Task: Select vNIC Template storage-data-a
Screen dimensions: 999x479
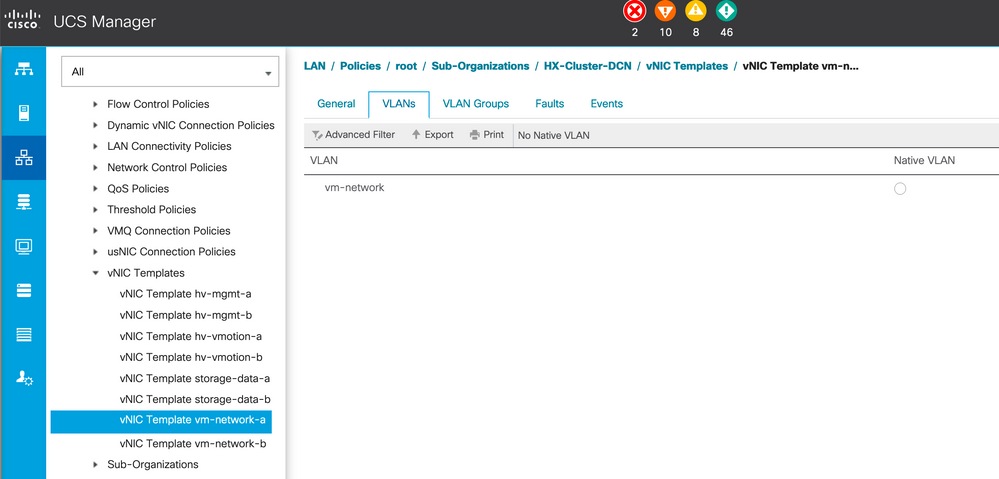Action: tap(195, 378)
